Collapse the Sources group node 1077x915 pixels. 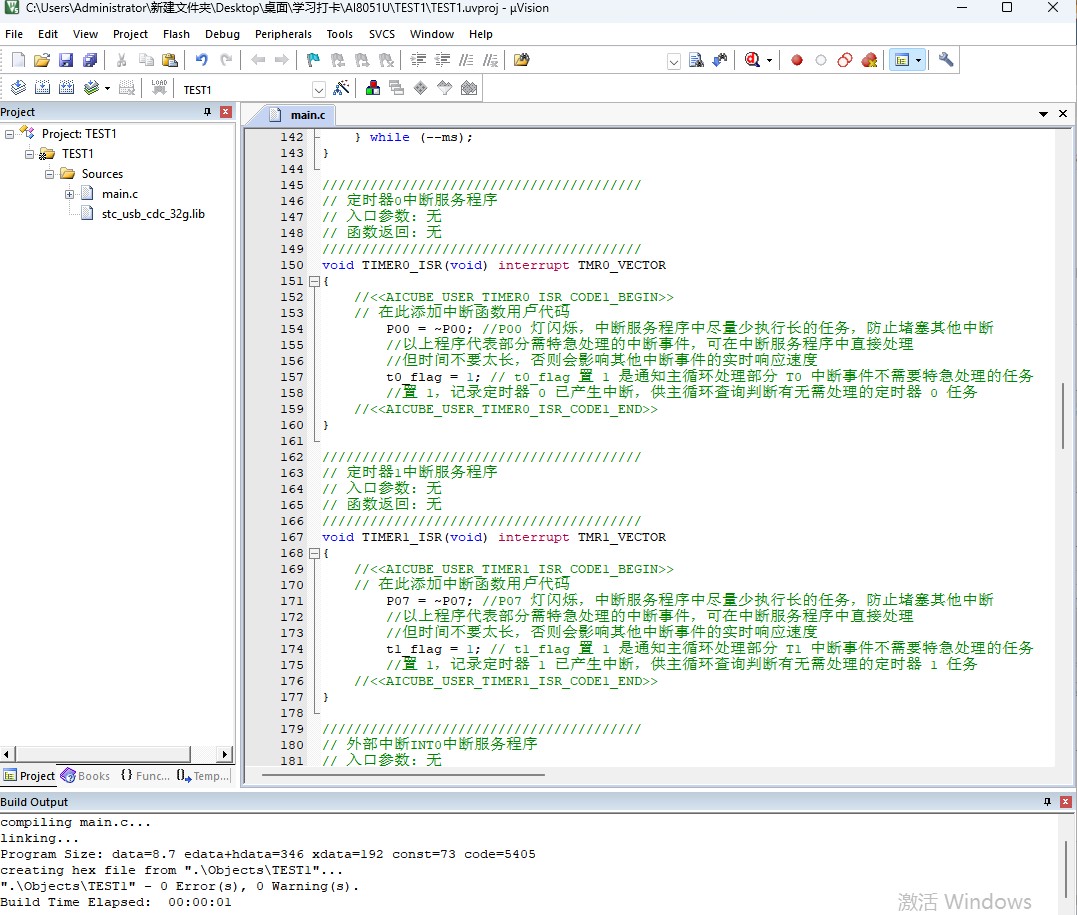(x=49, y=174)
